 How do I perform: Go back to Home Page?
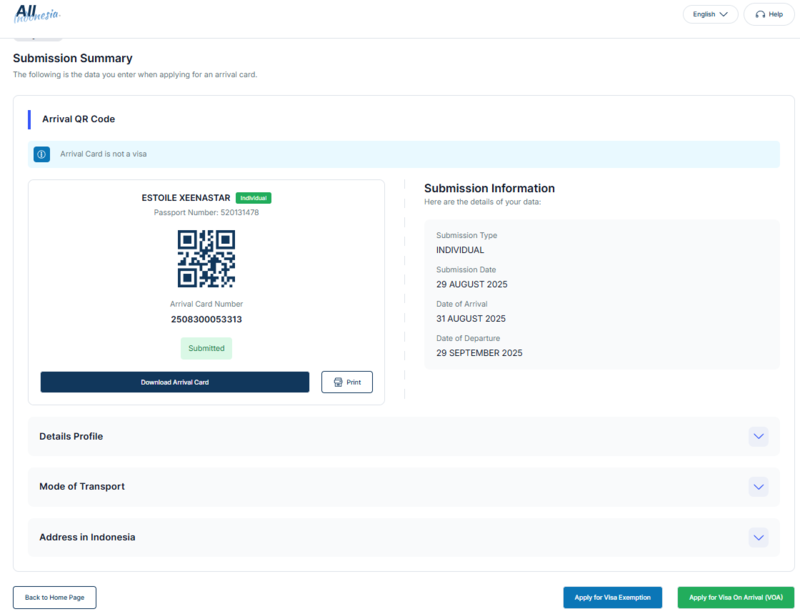click(55, 597)
